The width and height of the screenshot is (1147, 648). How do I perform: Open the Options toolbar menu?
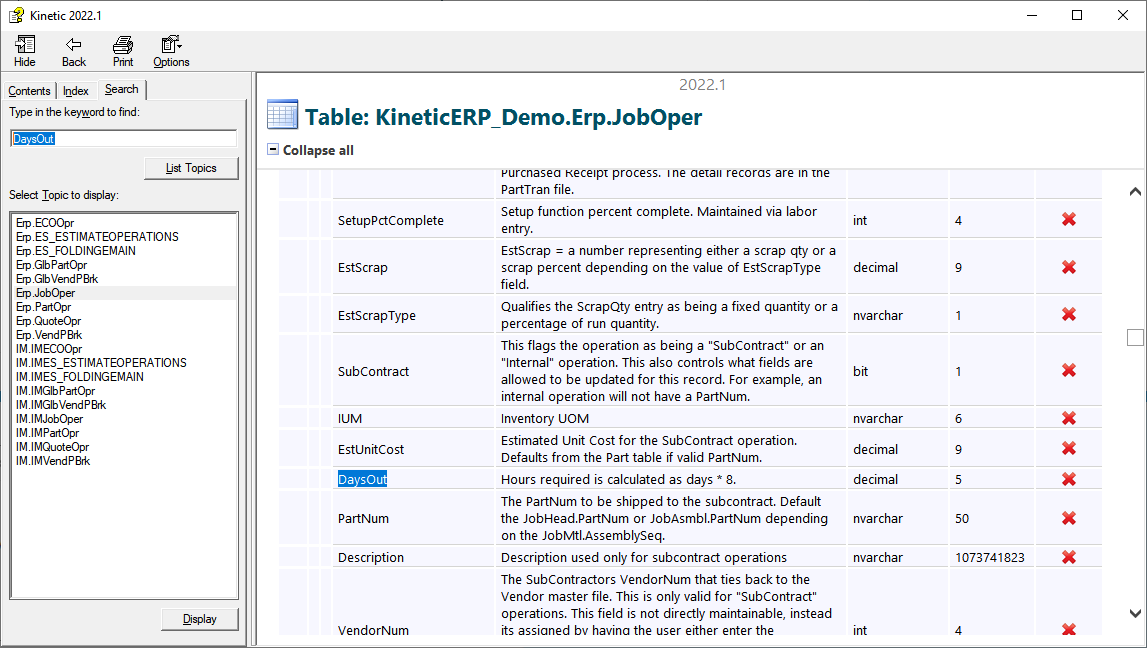tap(171, 51)
